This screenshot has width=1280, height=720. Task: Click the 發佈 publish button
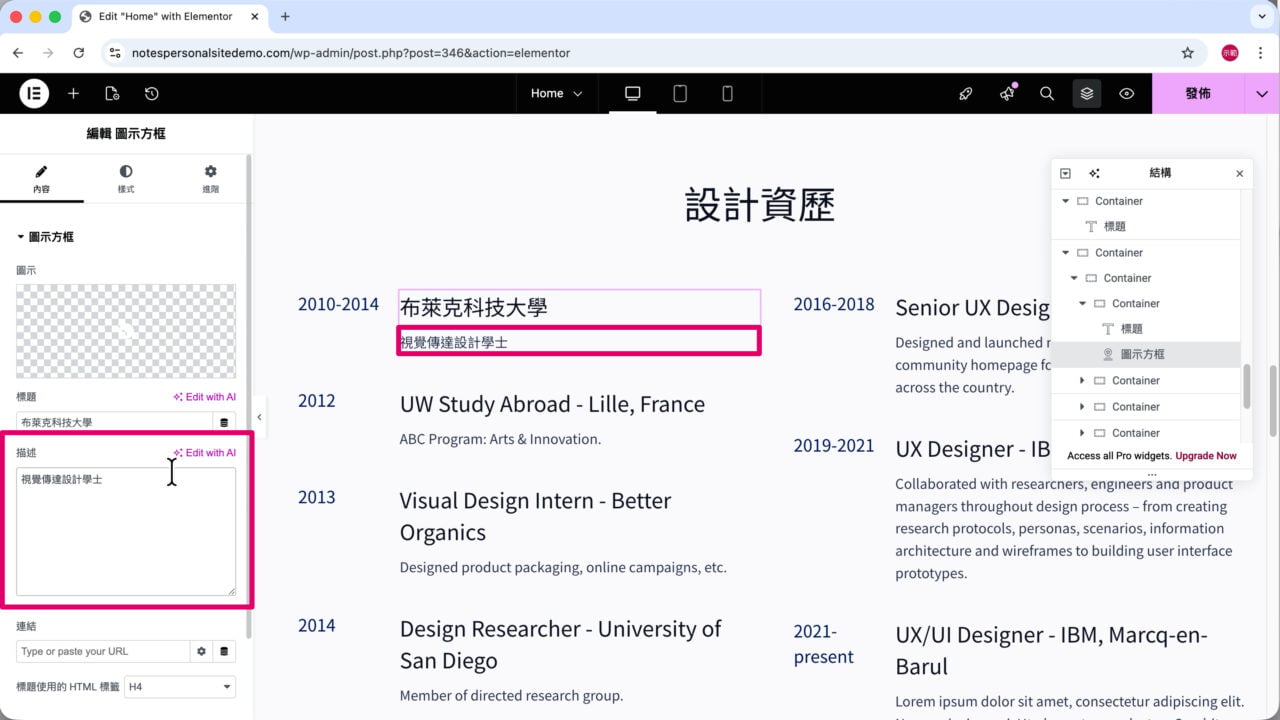click(1198, 93)
